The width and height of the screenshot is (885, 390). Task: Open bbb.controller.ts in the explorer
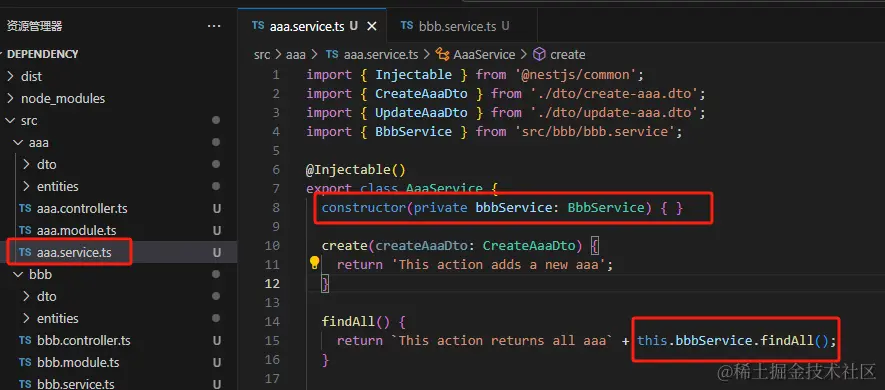pos(119,340)
